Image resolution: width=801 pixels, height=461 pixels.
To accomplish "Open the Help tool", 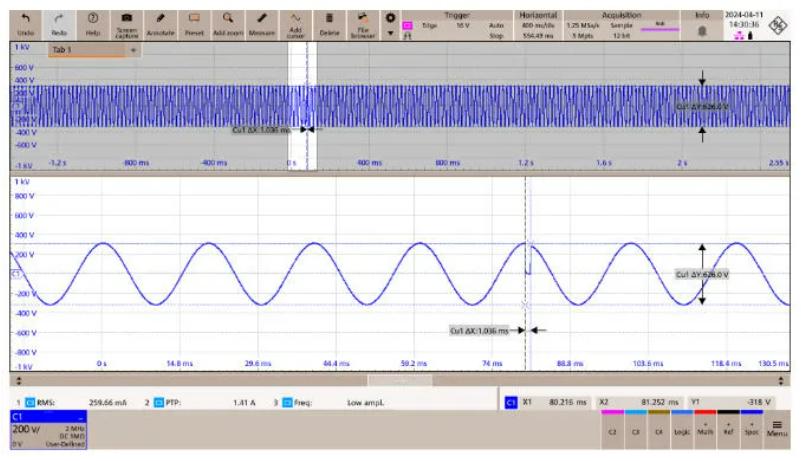I will click(x=93, y=25).
